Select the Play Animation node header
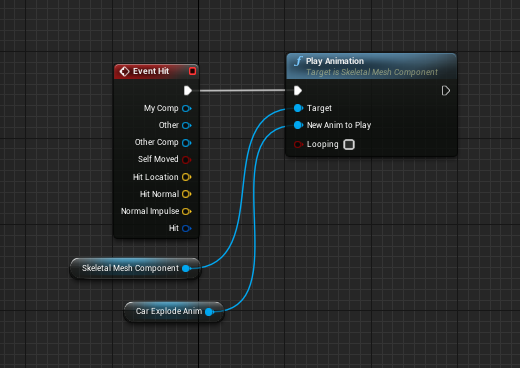 click(371, 66)
